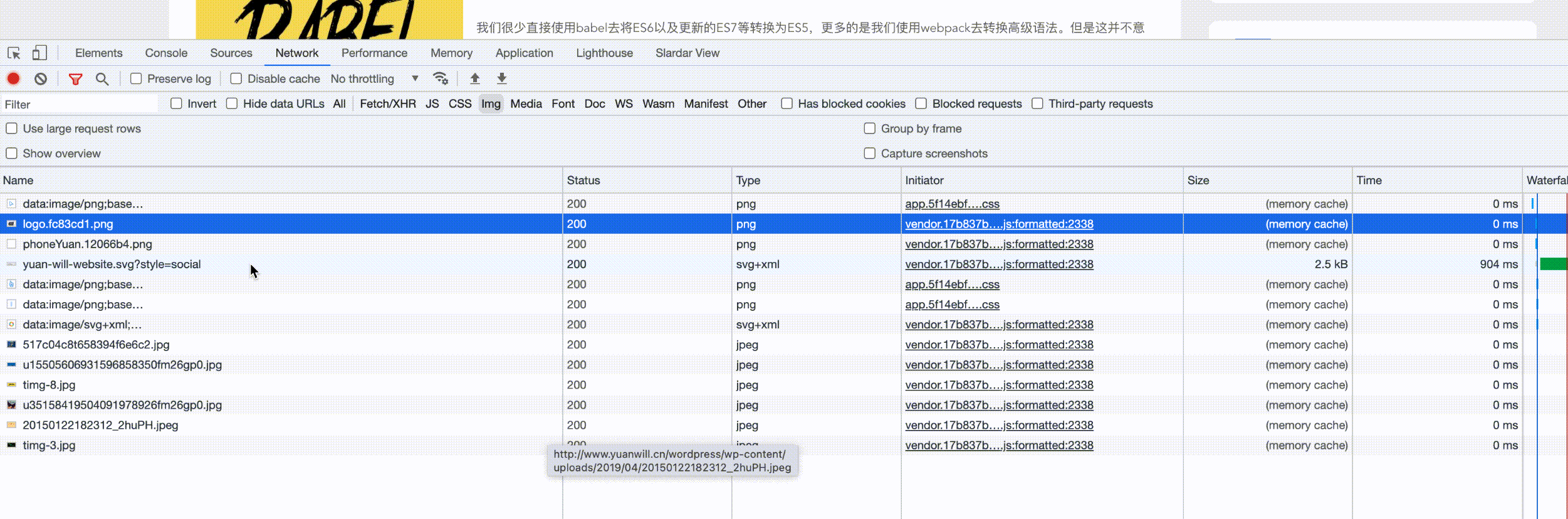Open initiator link for yuan-will-website.svg row
The image size is (1568, 519).
coord(999,264)
